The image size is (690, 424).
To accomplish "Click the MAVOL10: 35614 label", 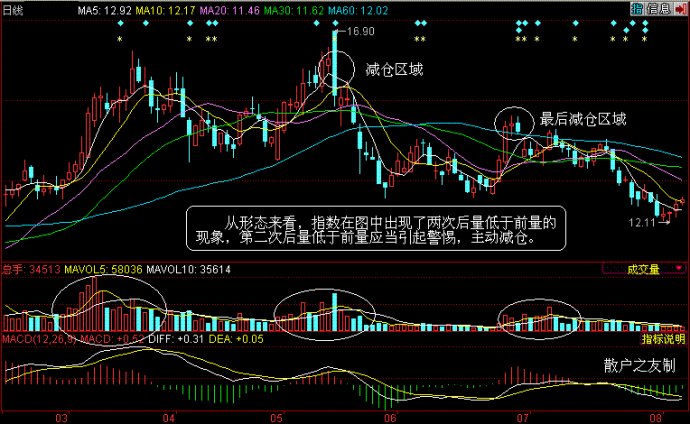I will 188,269.
